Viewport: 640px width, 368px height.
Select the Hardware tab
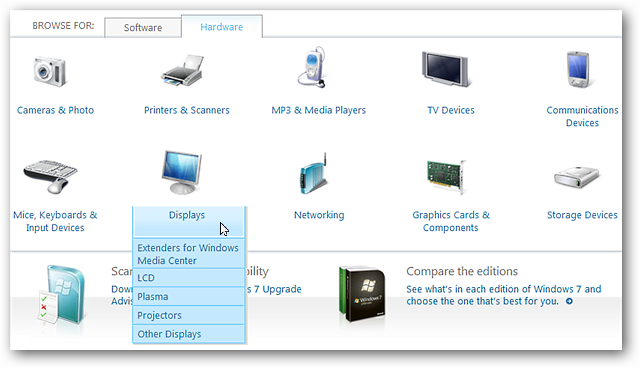click(222, 27)
